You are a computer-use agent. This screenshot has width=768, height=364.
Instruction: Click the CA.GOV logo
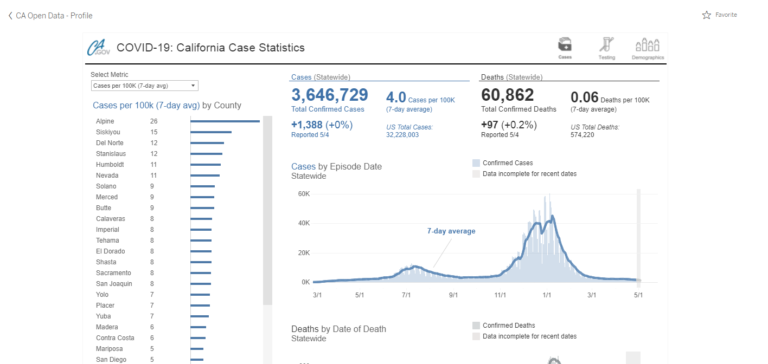point(98,48)
